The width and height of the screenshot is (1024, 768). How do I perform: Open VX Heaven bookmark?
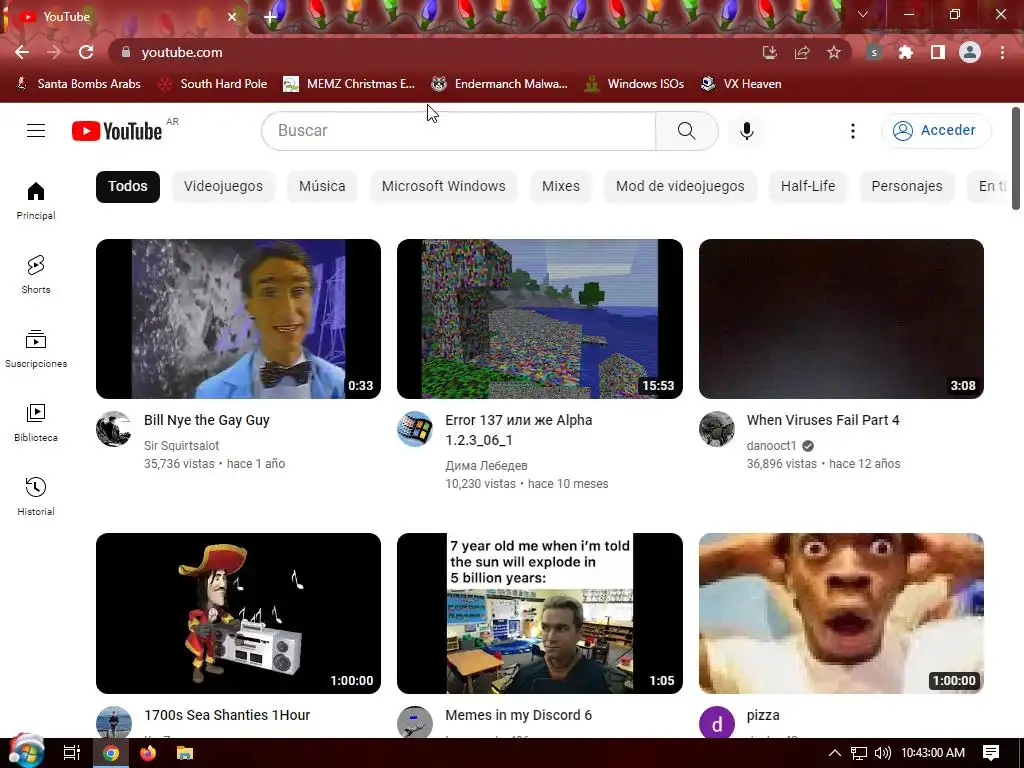coord(741,84)
